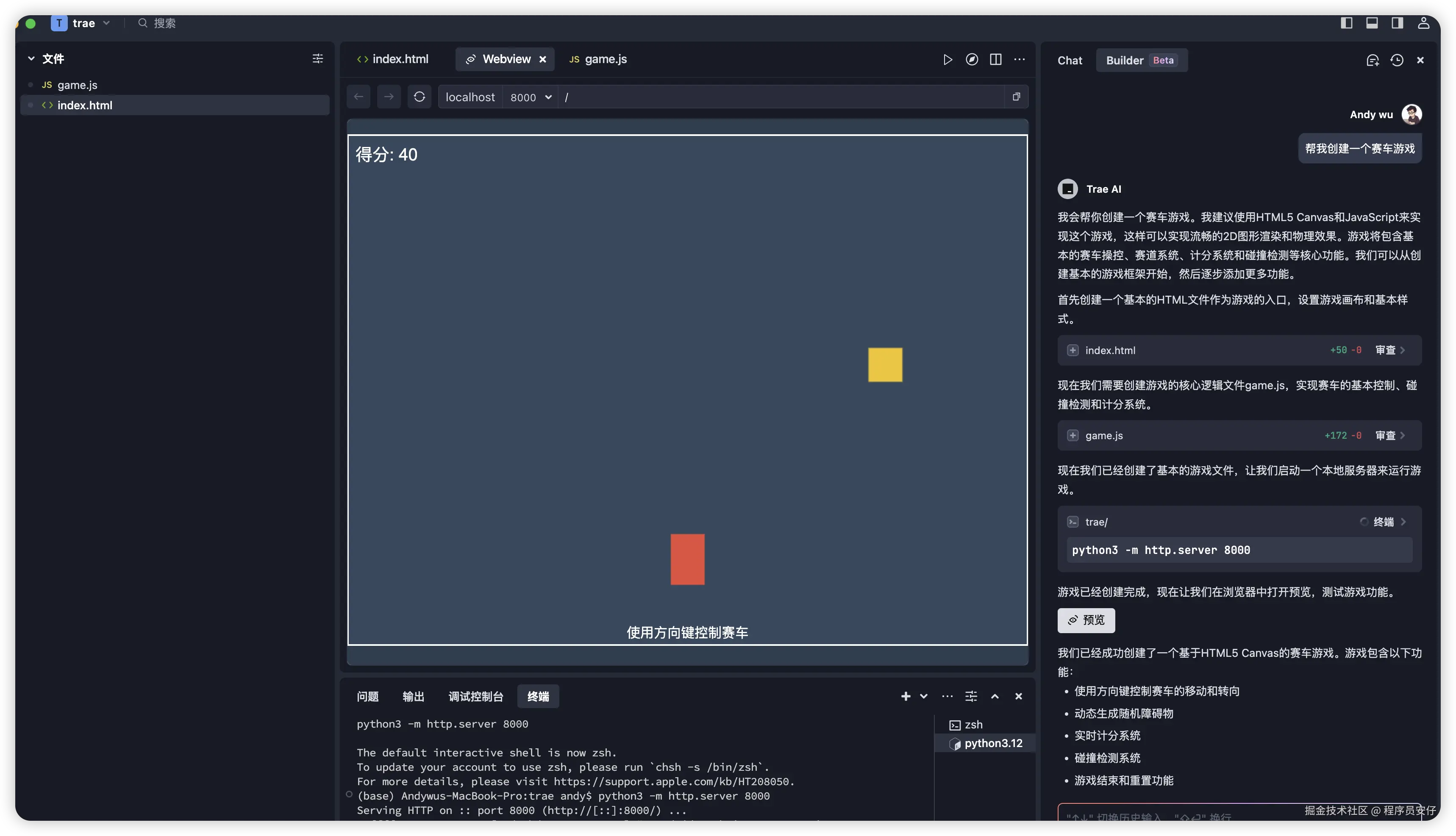1456x836 pixels.
Task: Add a new terminal with plus icon
Action: click(x=906, y=697)
